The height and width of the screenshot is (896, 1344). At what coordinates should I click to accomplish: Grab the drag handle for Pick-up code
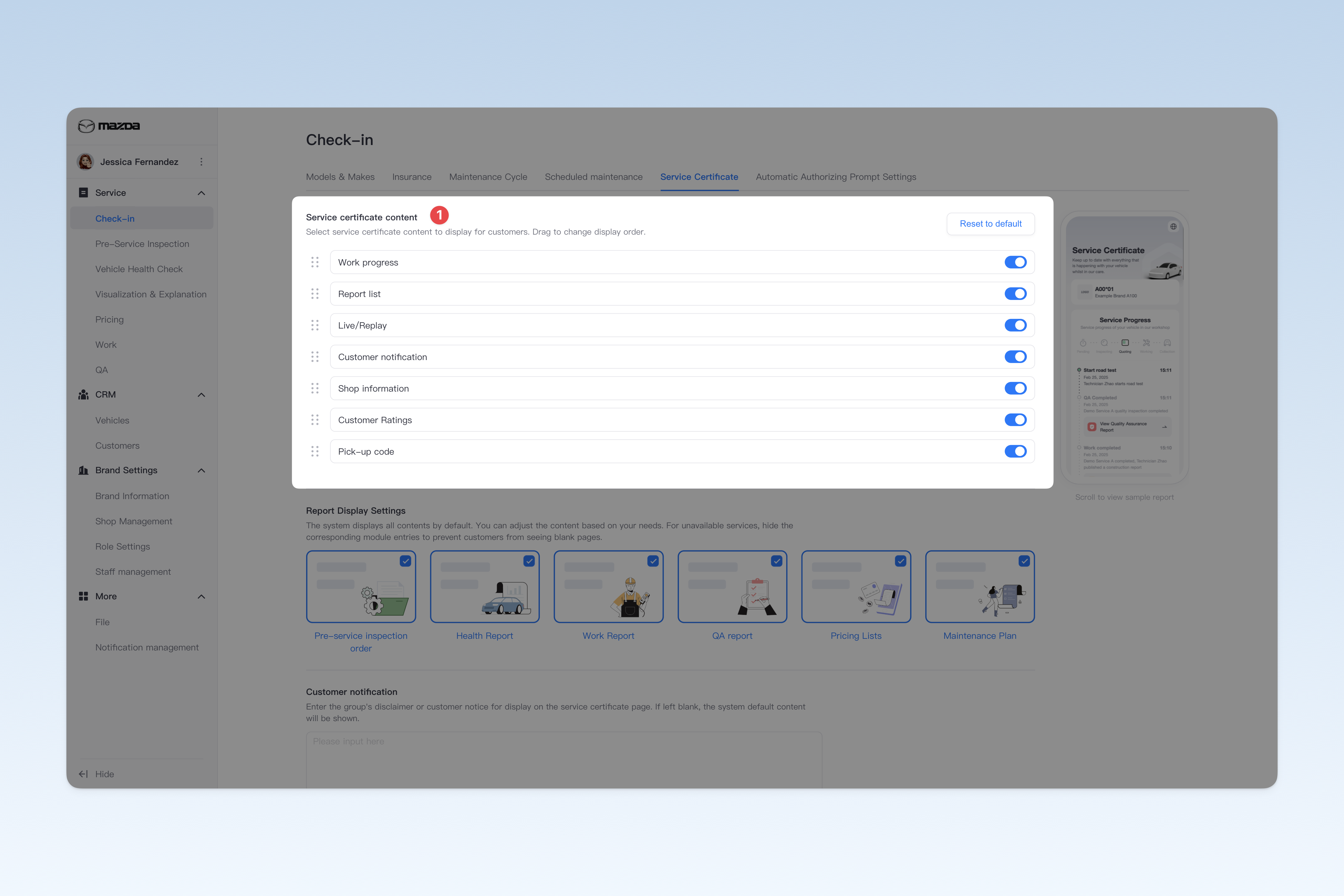[315, 451]
